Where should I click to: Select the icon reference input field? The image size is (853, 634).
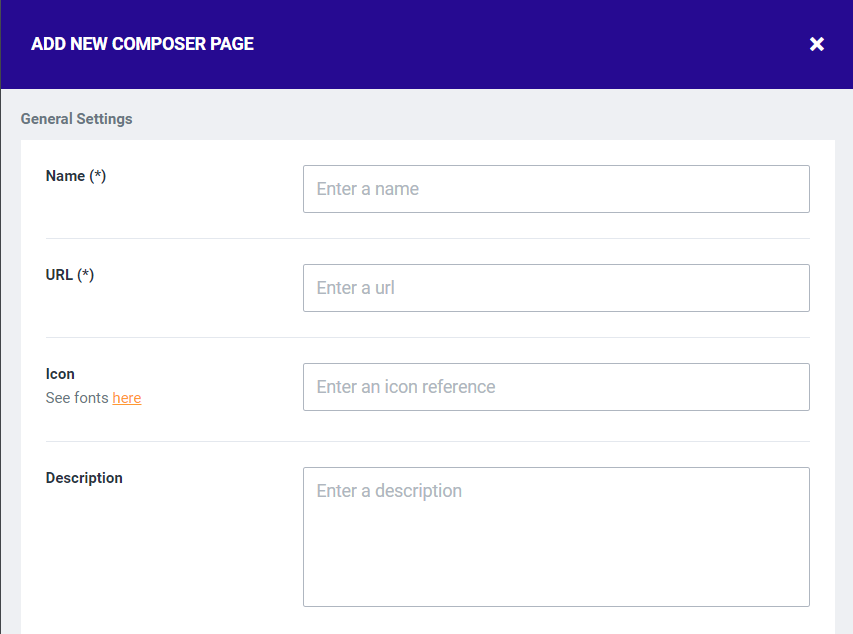click(x=556, y=387)
